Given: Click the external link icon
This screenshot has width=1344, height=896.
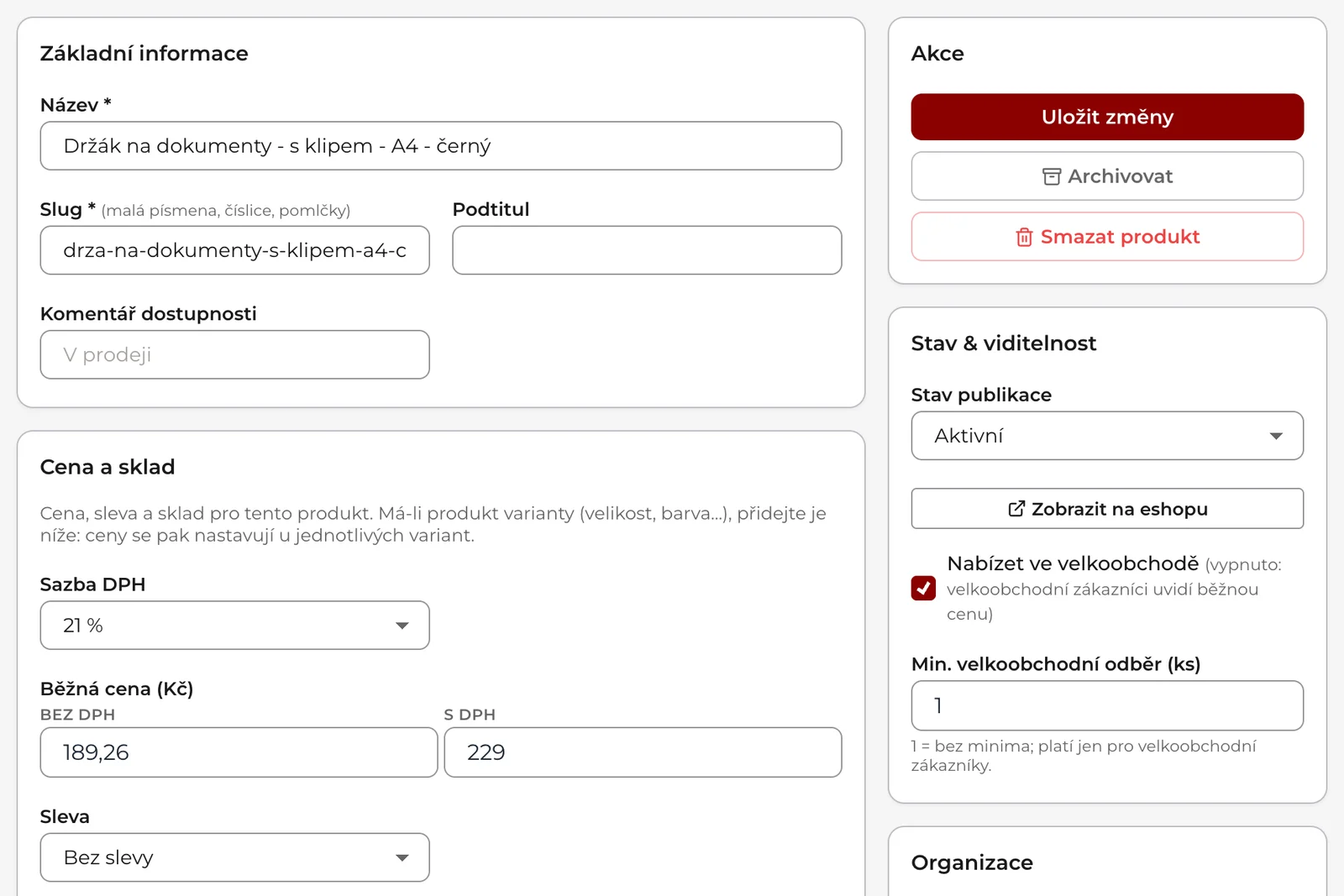Looking at the screenshot, I should pos(1016,509).
